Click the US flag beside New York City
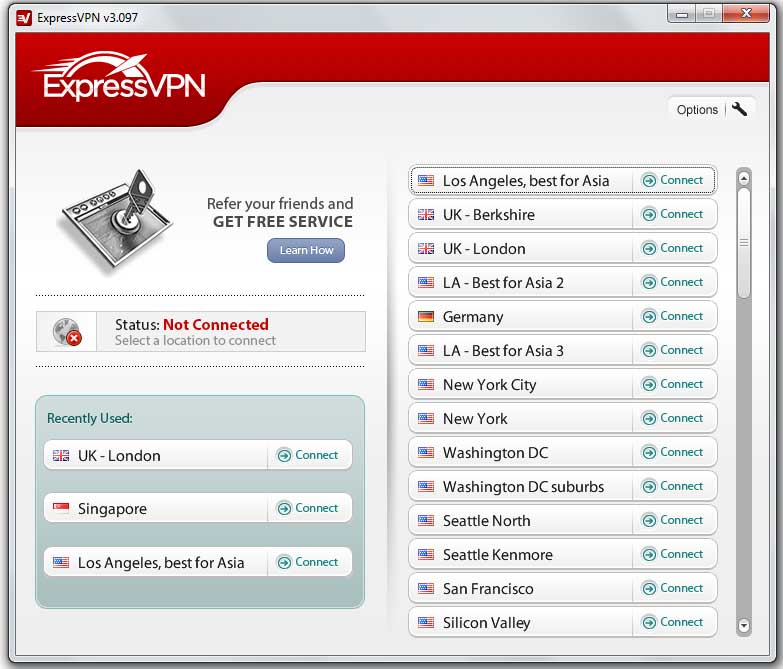 (x=426, y=385)
